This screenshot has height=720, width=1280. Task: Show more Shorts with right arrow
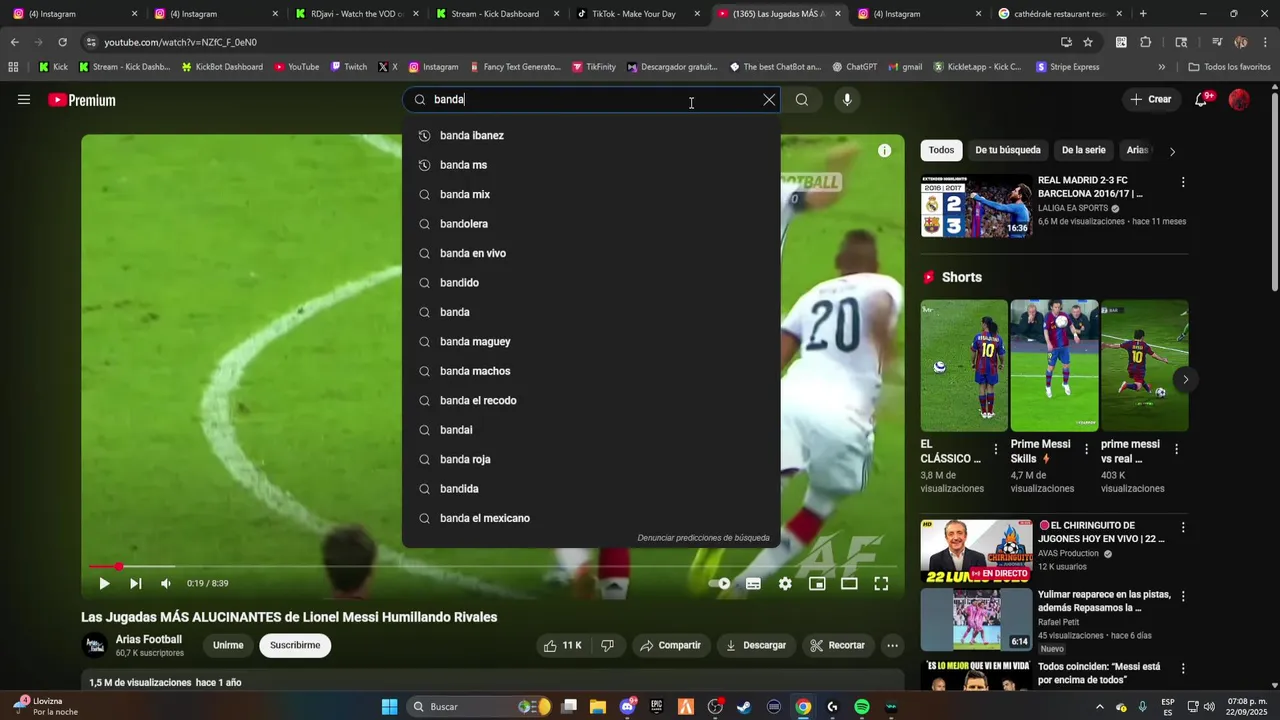pyautogui.click(x=1186, y=379)
